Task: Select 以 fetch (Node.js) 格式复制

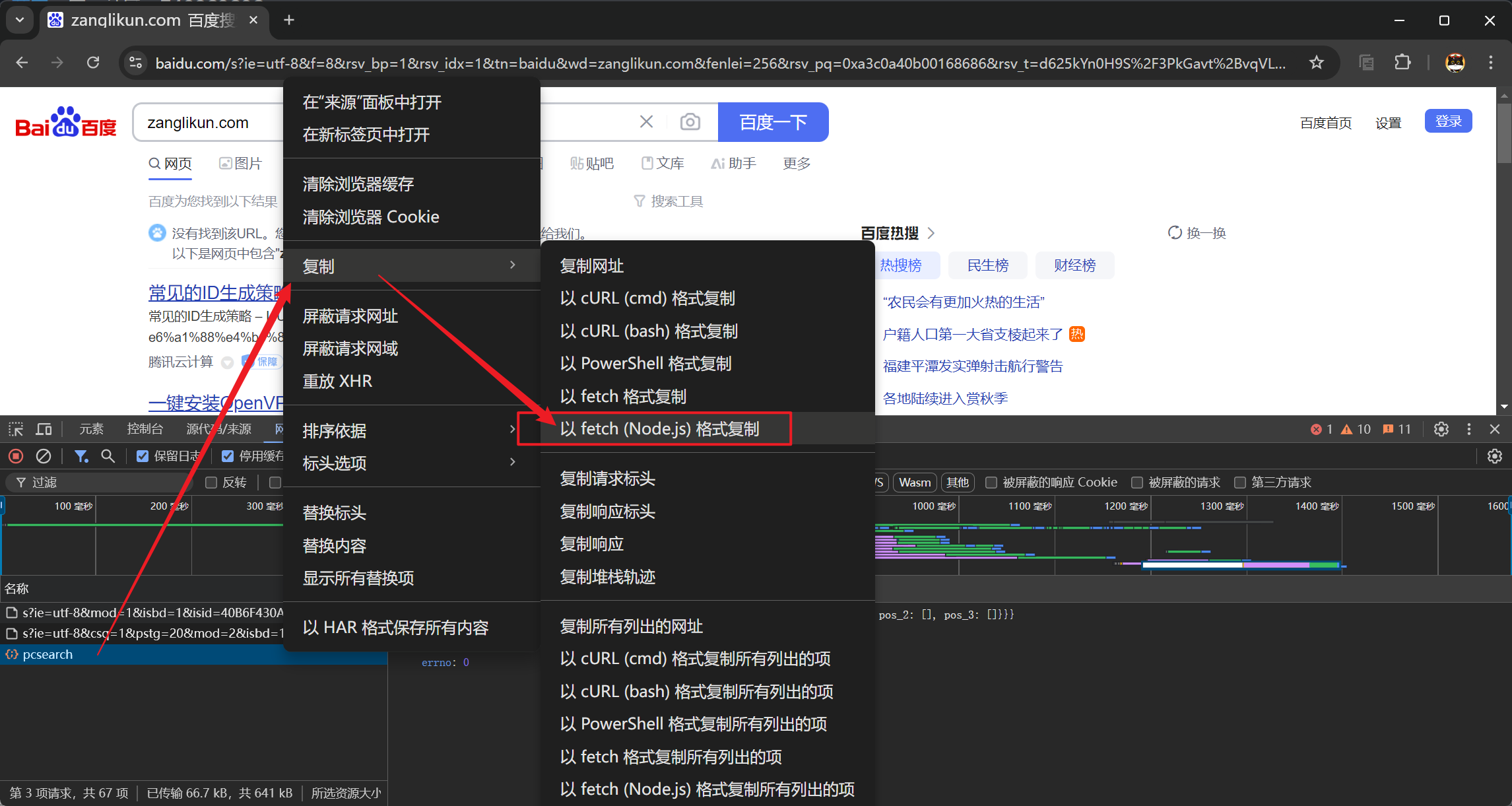Action: coord(660,429)
